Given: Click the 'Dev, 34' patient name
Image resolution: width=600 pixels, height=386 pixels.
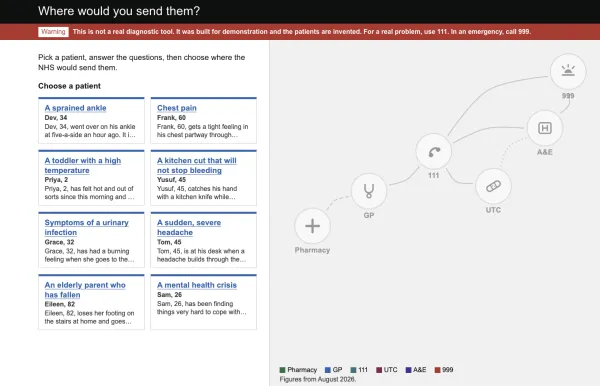Looking at the screenshot, I should (x=56, y=117).
